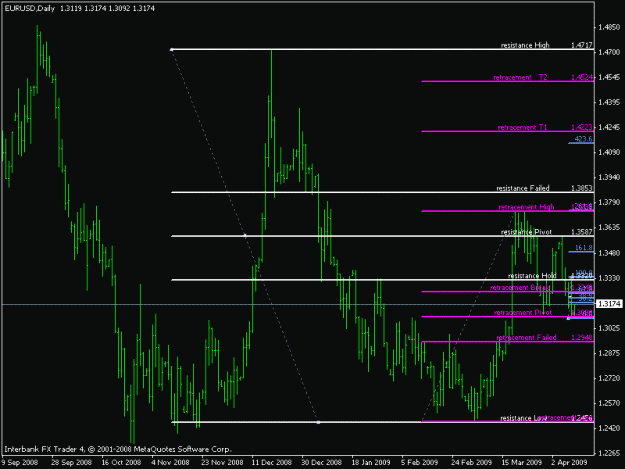Click the '28 Sep 2008' date label
Viewport: 625px width, 469px height.
coord(71,462)
